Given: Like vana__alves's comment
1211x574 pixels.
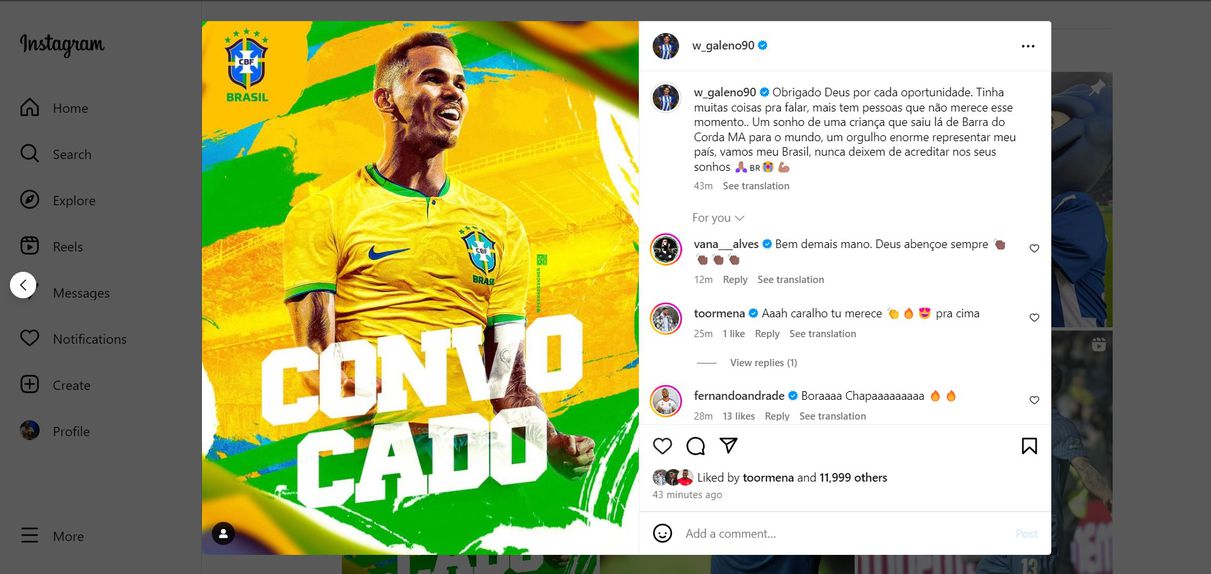Looking at the screenshot, I should click(1034, 248).
